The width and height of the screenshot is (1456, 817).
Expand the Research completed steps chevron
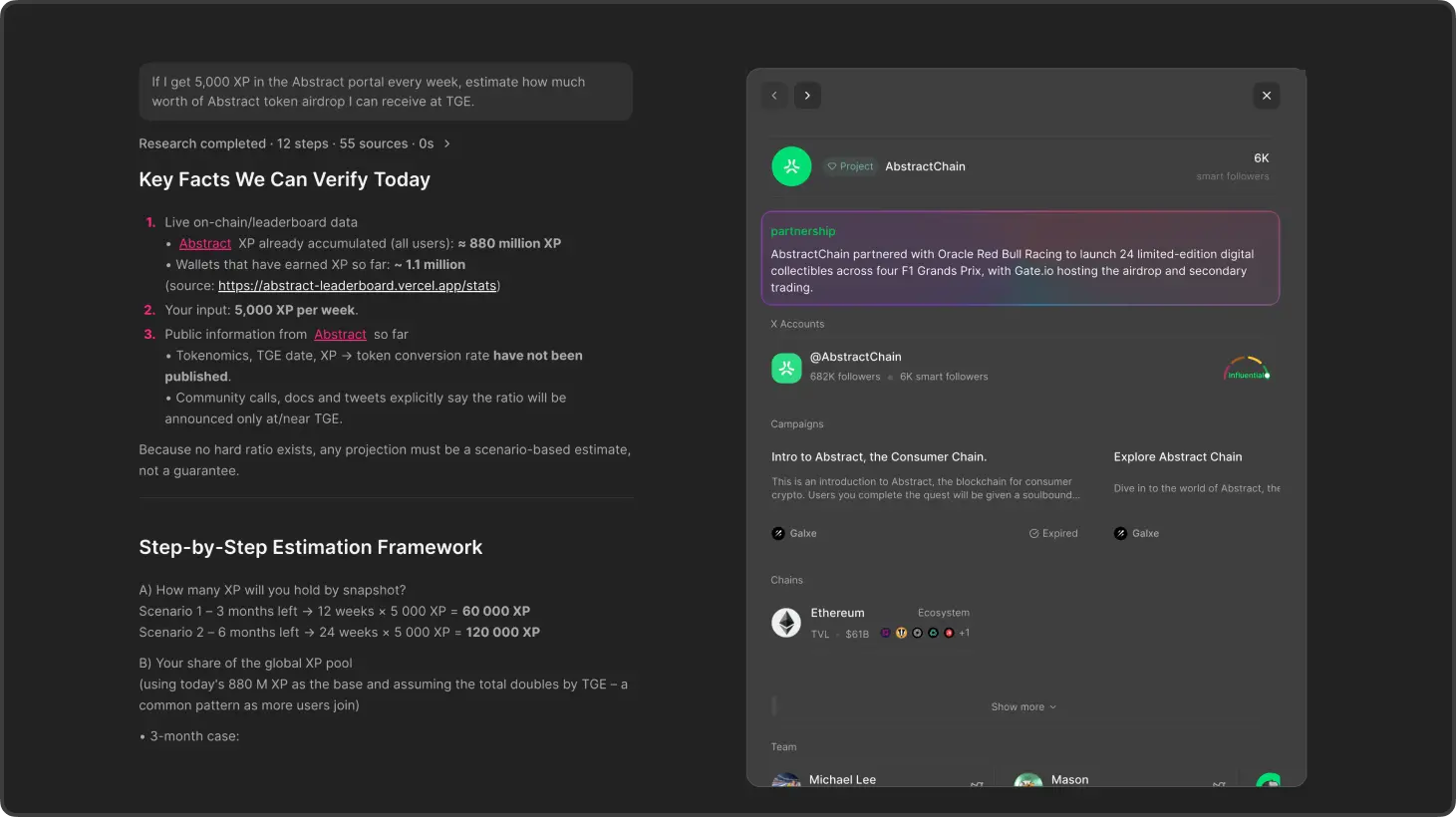click(x=446, y=143)
